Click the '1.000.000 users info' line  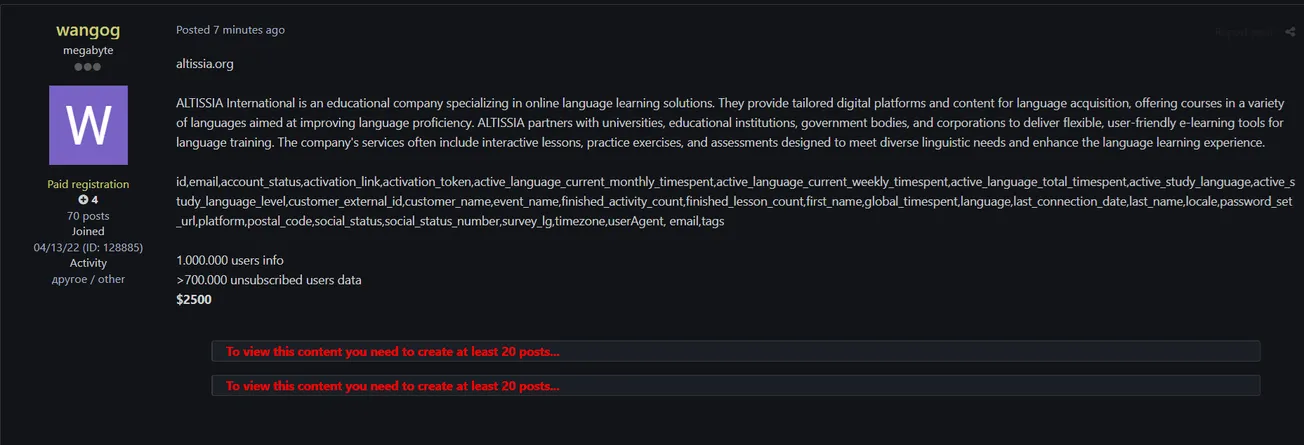230,260
